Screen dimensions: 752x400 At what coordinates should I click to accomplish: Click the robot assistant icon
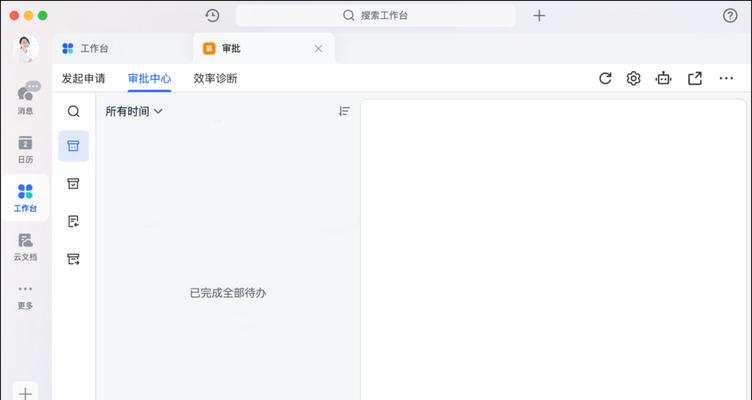664,78
